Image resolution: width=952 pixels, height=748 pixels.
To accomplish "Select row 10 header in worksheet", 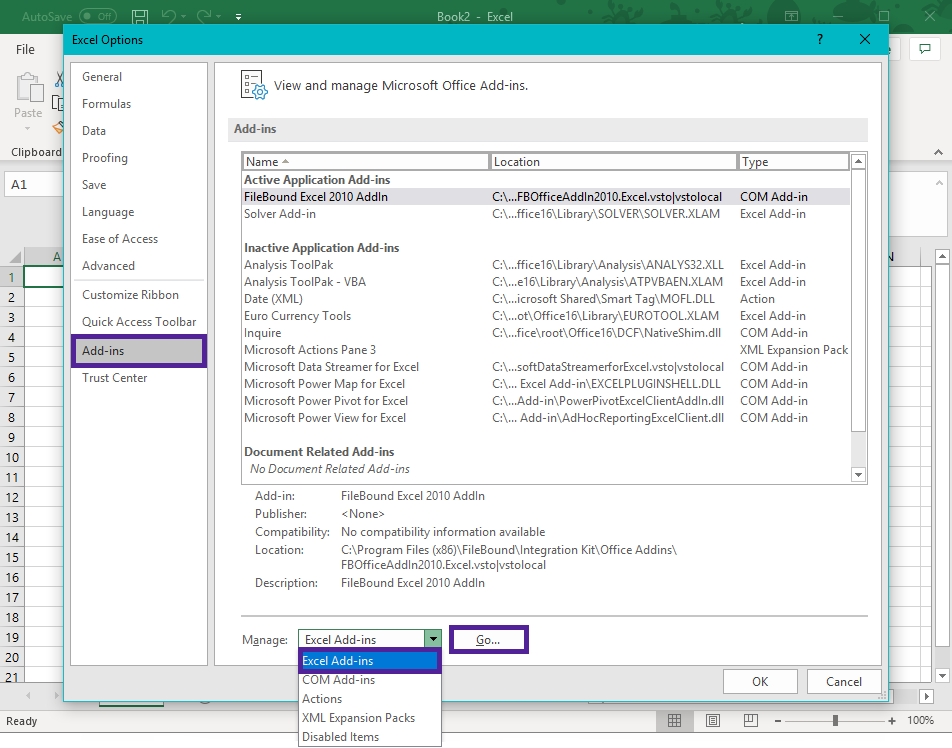I will [12, 457].
